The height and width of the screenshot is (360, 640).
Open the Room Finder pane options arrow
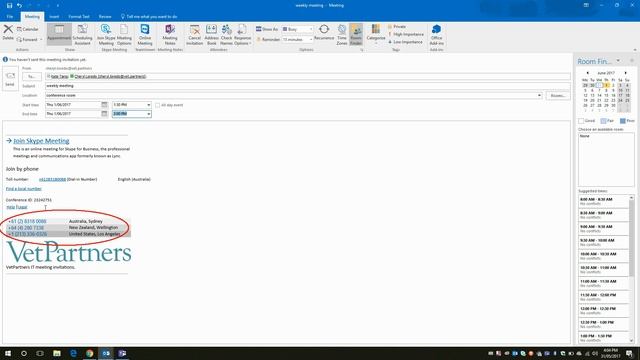(618, 61)
